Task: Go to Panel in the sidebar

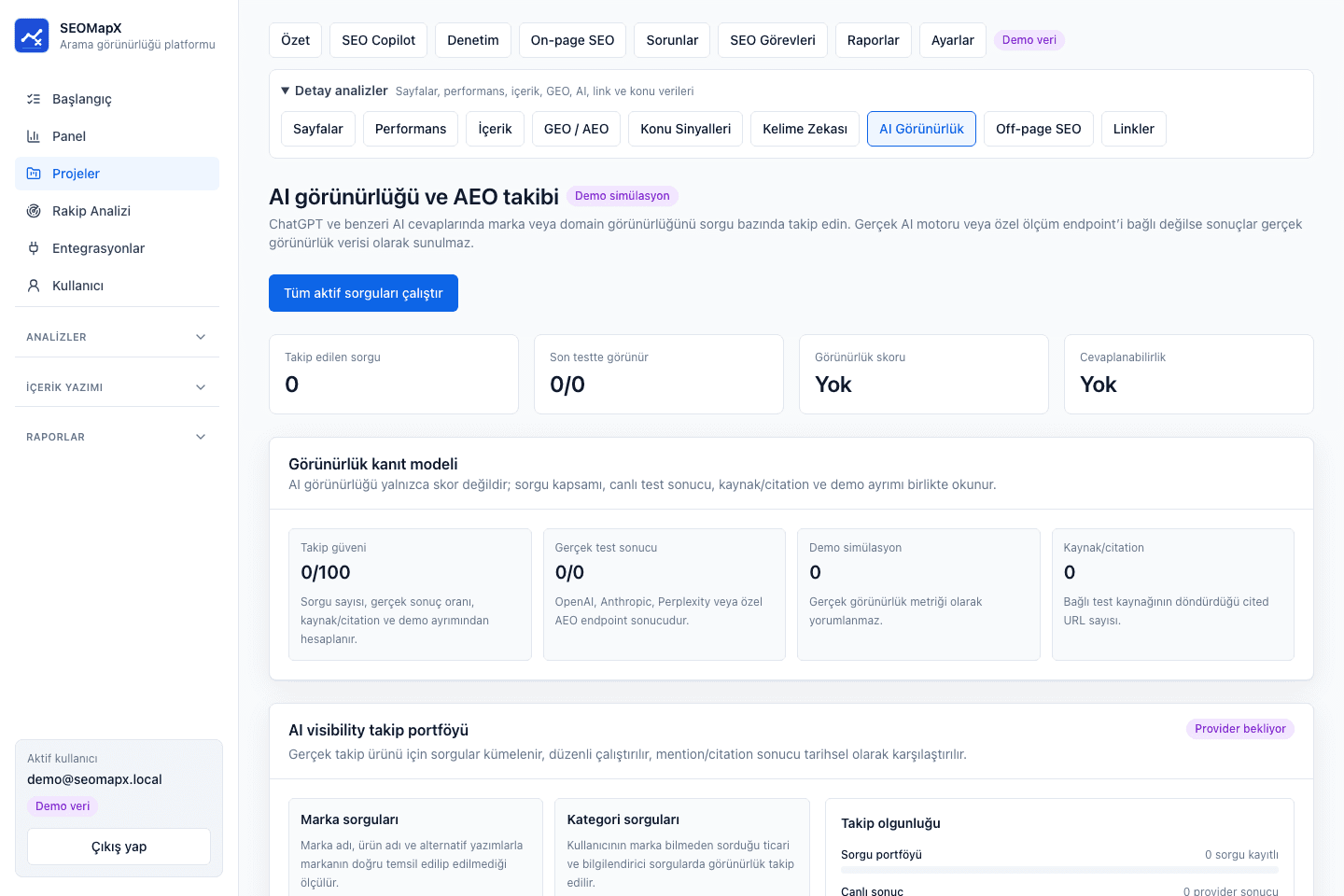Action: tap(117, 136)
